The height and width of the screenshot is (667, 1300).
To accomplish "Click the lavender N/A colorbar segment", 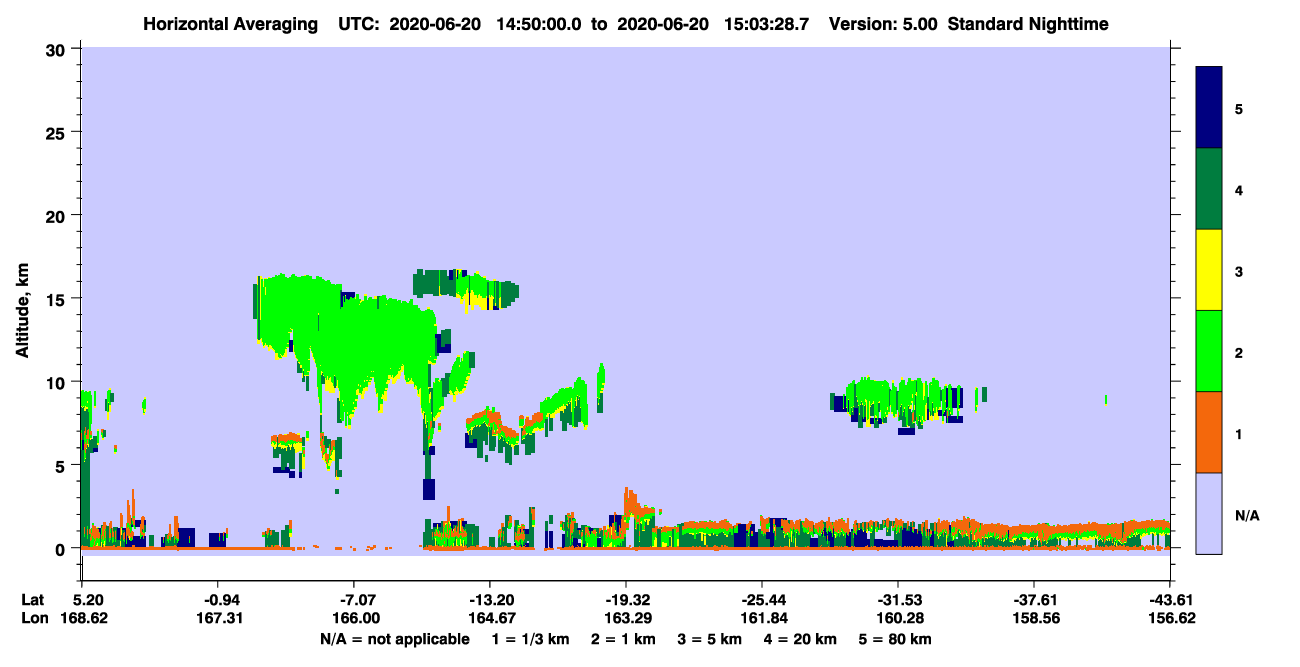I will pyautogui.click(x=1209, y=513).
